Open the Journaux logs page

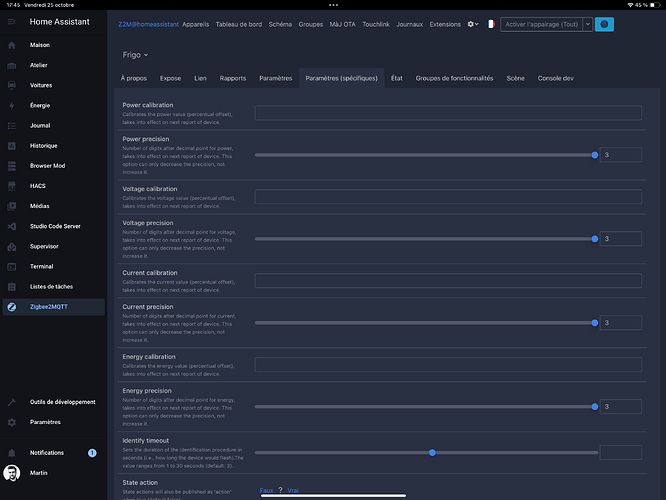[409, 24]
